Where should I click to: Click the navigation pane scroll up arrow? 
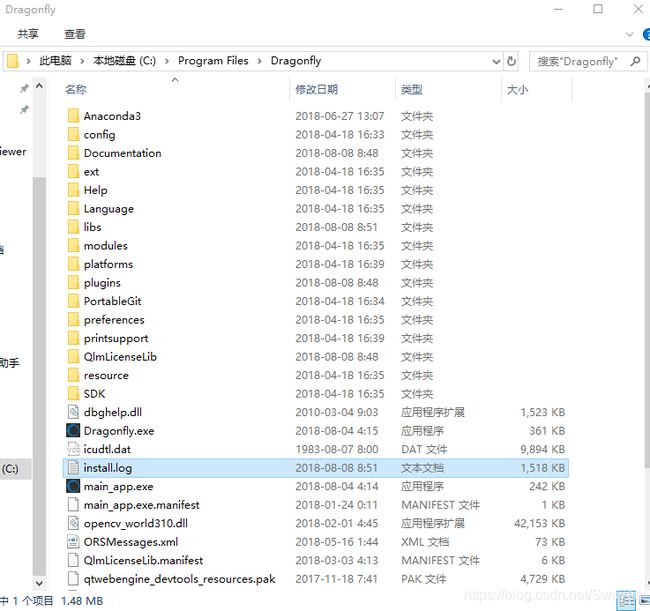39,86
